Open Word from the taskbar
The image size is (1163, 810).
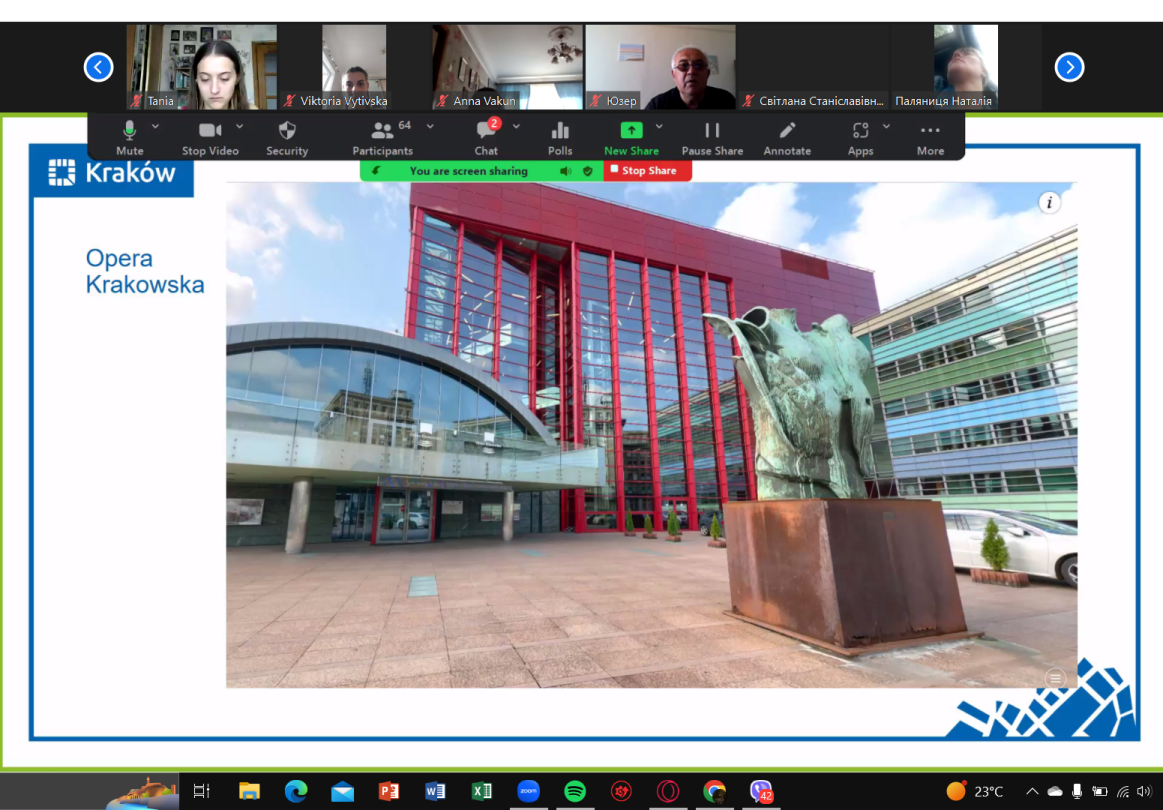435,791
